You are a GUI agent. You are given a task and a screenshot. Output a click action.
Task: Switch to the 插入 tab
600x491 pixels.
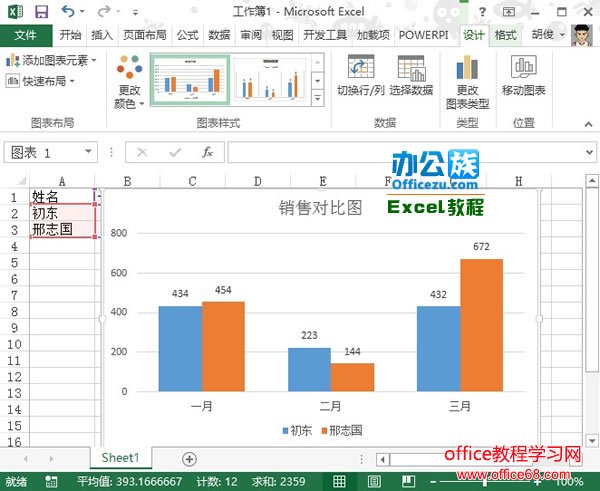click(102, 35)
